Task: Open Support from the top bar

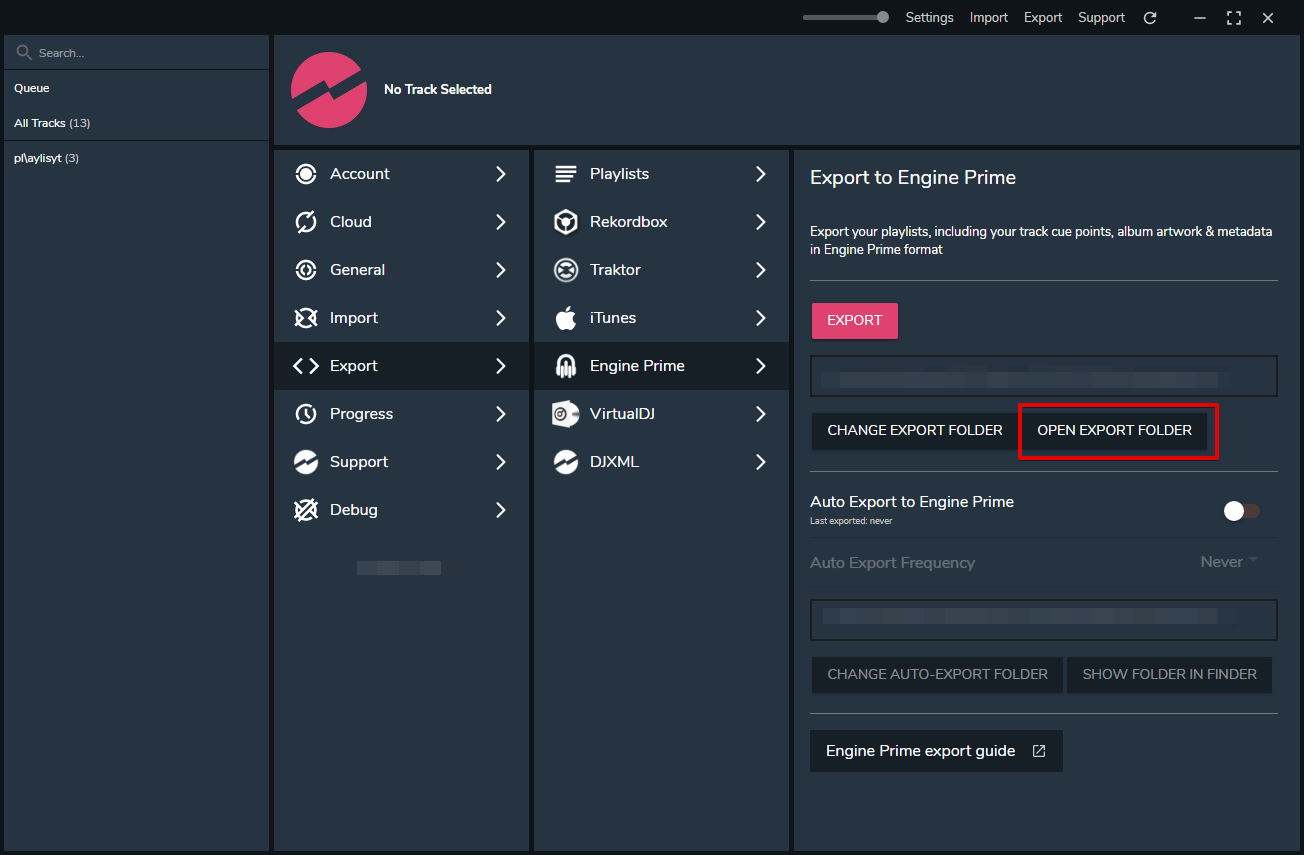Action: (1101, 18)
